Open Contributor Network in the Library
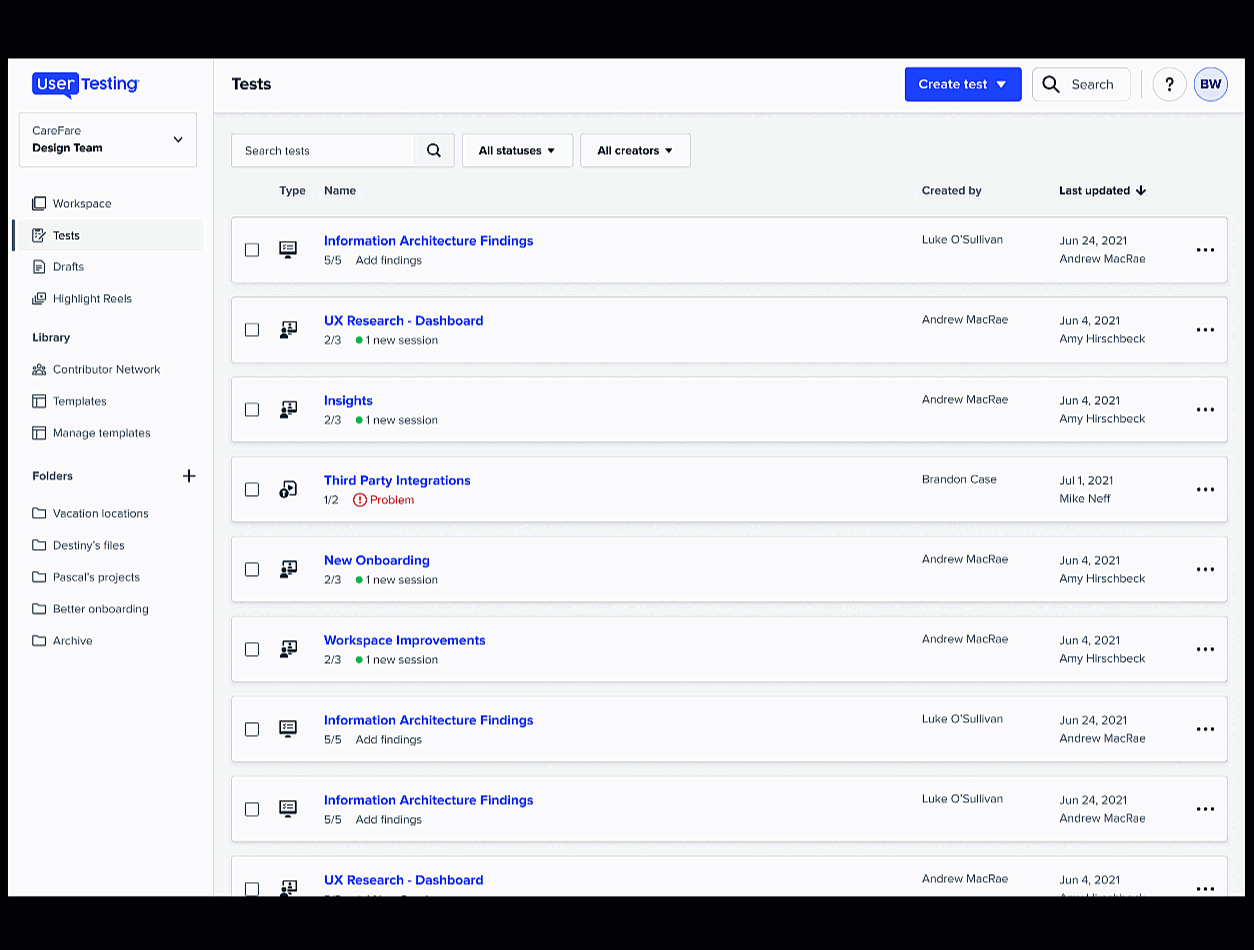The image size is (1254, 950). (106, 370)
